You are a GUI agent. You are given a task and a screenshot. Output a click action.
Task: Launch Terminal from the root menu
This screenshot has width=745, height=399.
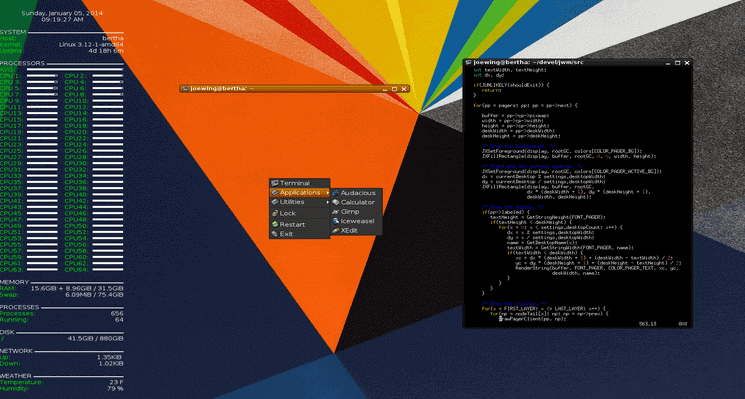(x=299, y=183)
